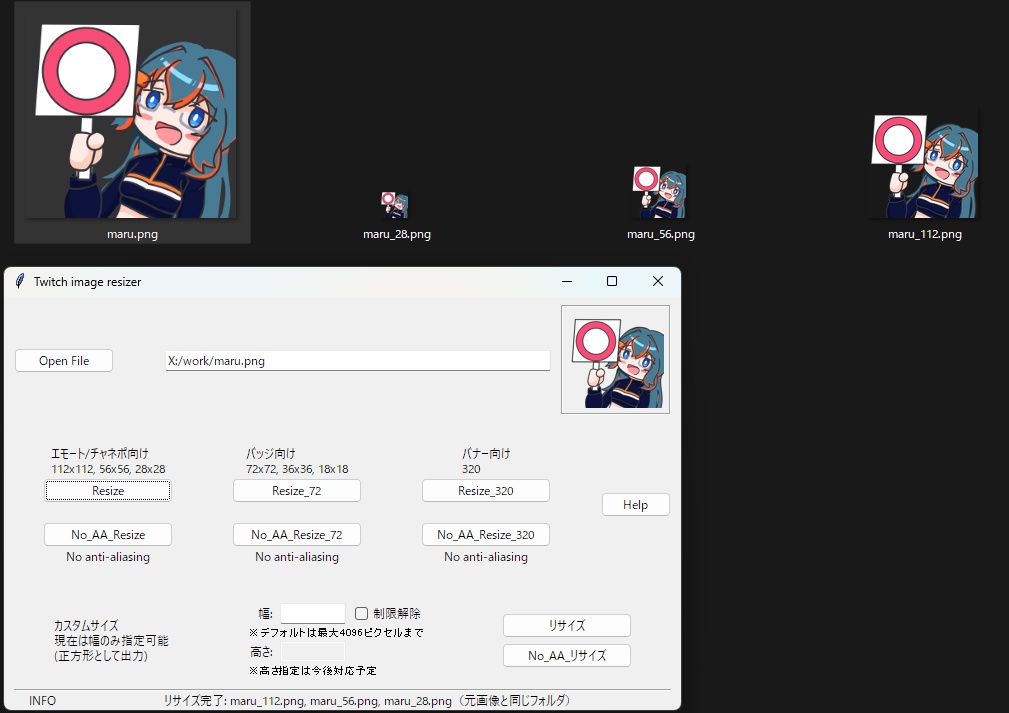Click the リサイズ custom resize button
Image resolution: width=1009 pixels, height=713 pixels.
[x=567, y=625]
